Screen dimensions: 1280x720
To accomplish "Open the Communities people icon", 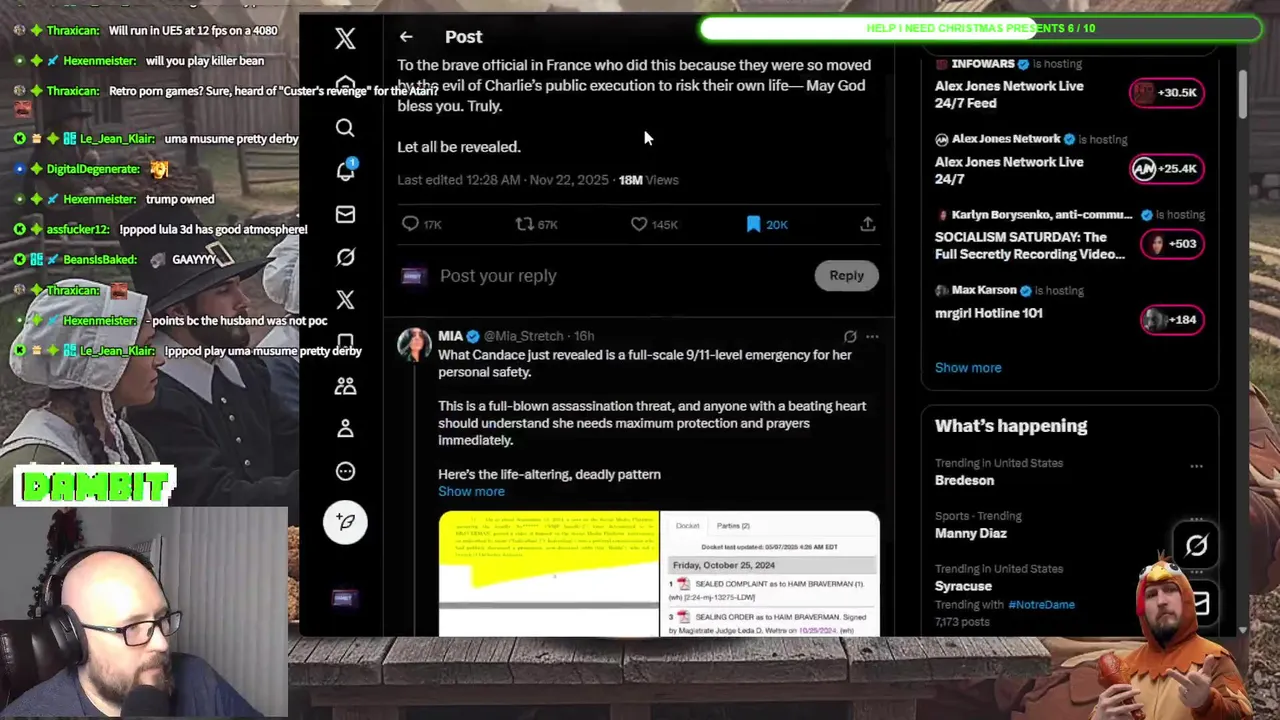I will click(x=345, y=386).
